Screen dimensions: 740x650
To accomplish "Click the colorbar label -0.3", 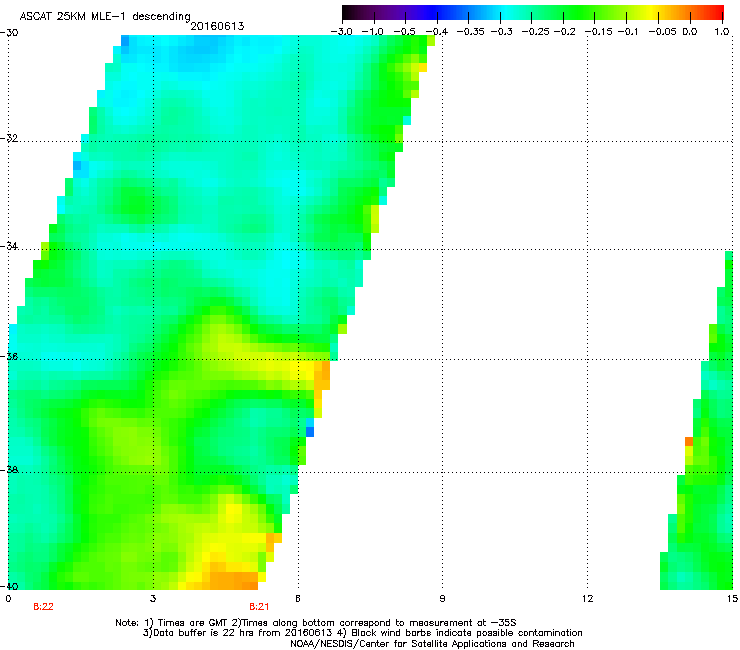I will [x=501, y=32].
